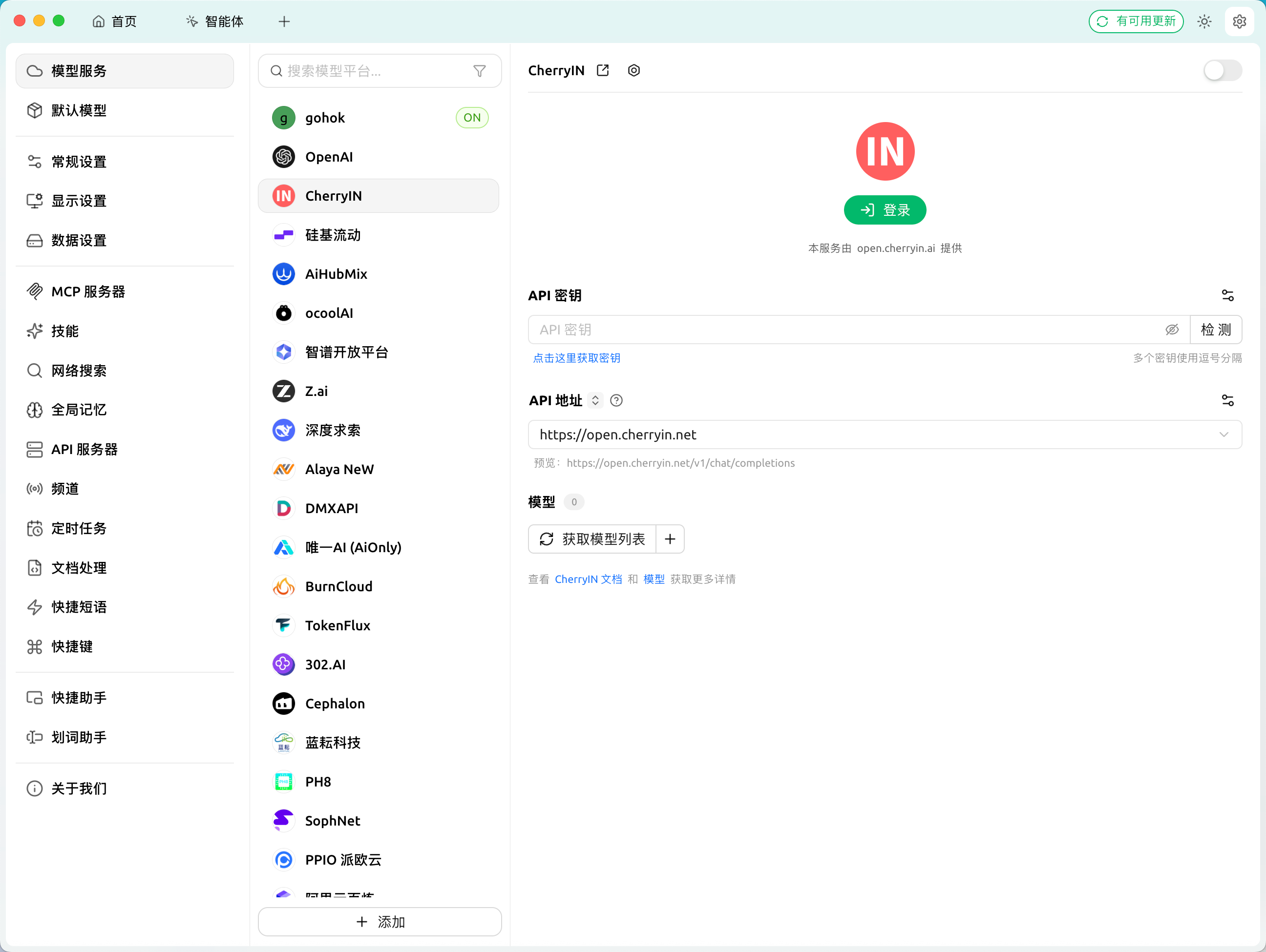The width and height of the screenshot is (1266, 952).
Task: Click the green 登录 button
Action: click(x=885, y=210)
